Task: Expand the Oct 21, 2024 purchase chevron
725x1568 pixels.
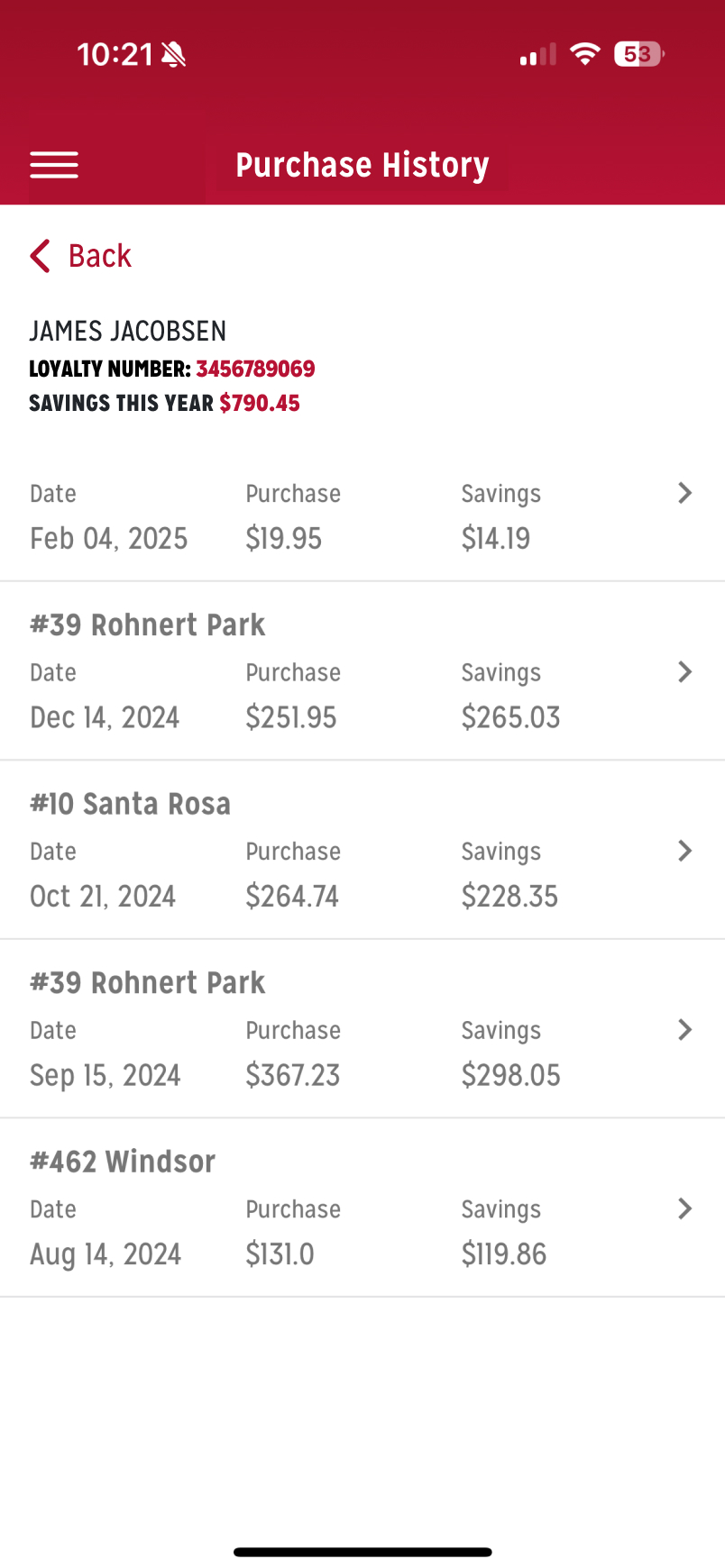Action: click(x=684, y=851)
